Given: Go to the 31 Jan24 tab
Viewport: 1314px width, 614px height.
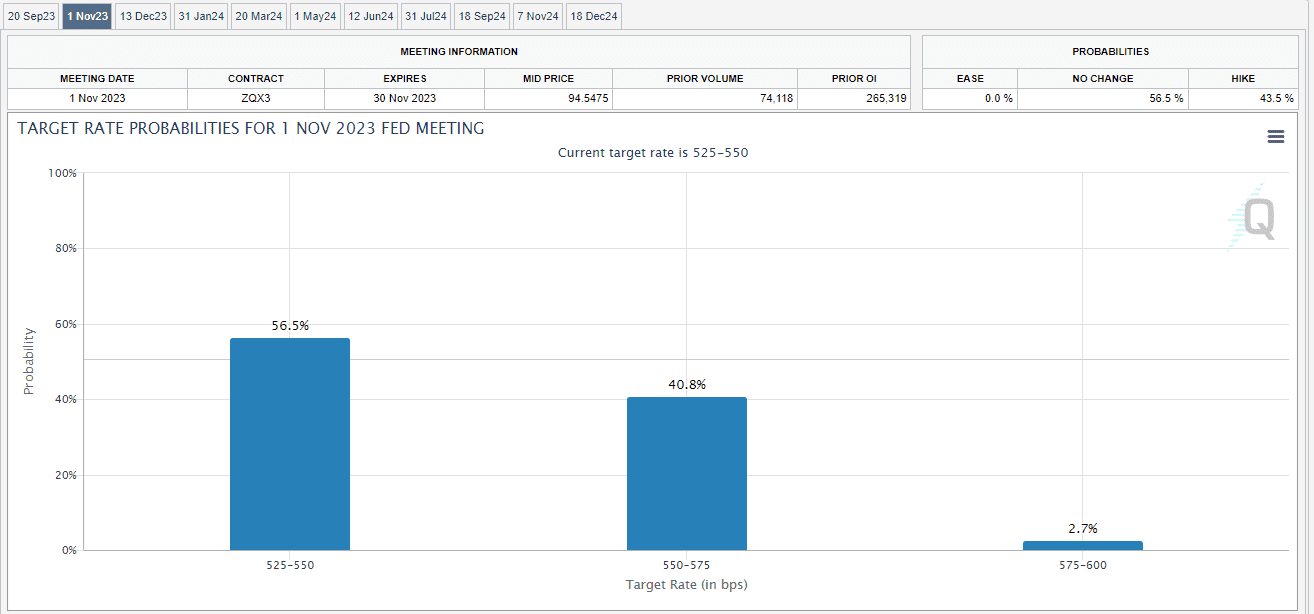Looking at the screenshot, I should point(201,16).
